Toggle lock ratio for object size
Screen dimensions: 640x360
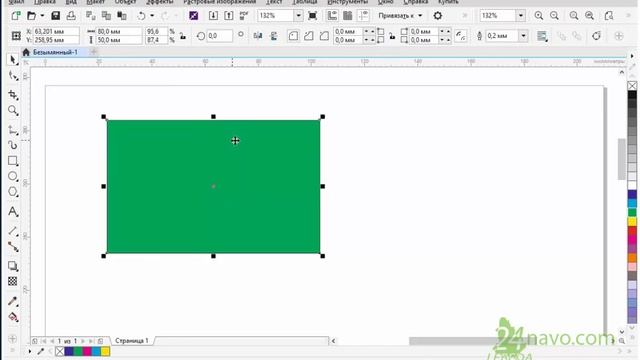[x=183, y=36]
